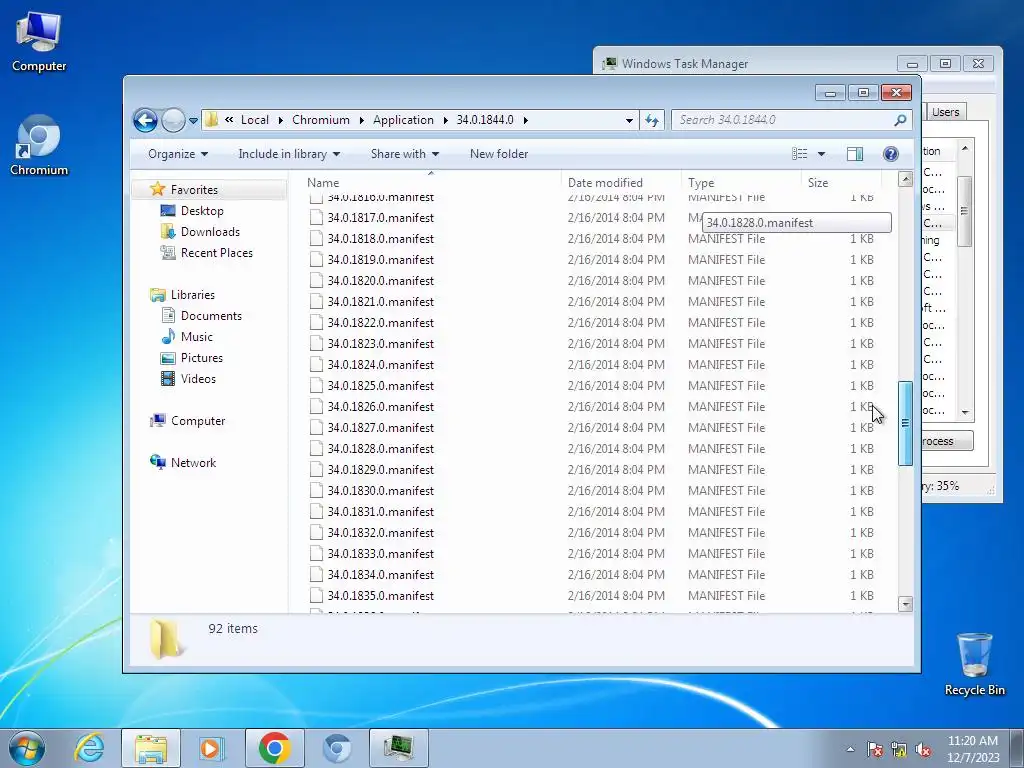Select file 34.0.1829.0.manifest
The width and height of the screenshot is (1024, 768).
pyautogui.click(x=381, y=470)
